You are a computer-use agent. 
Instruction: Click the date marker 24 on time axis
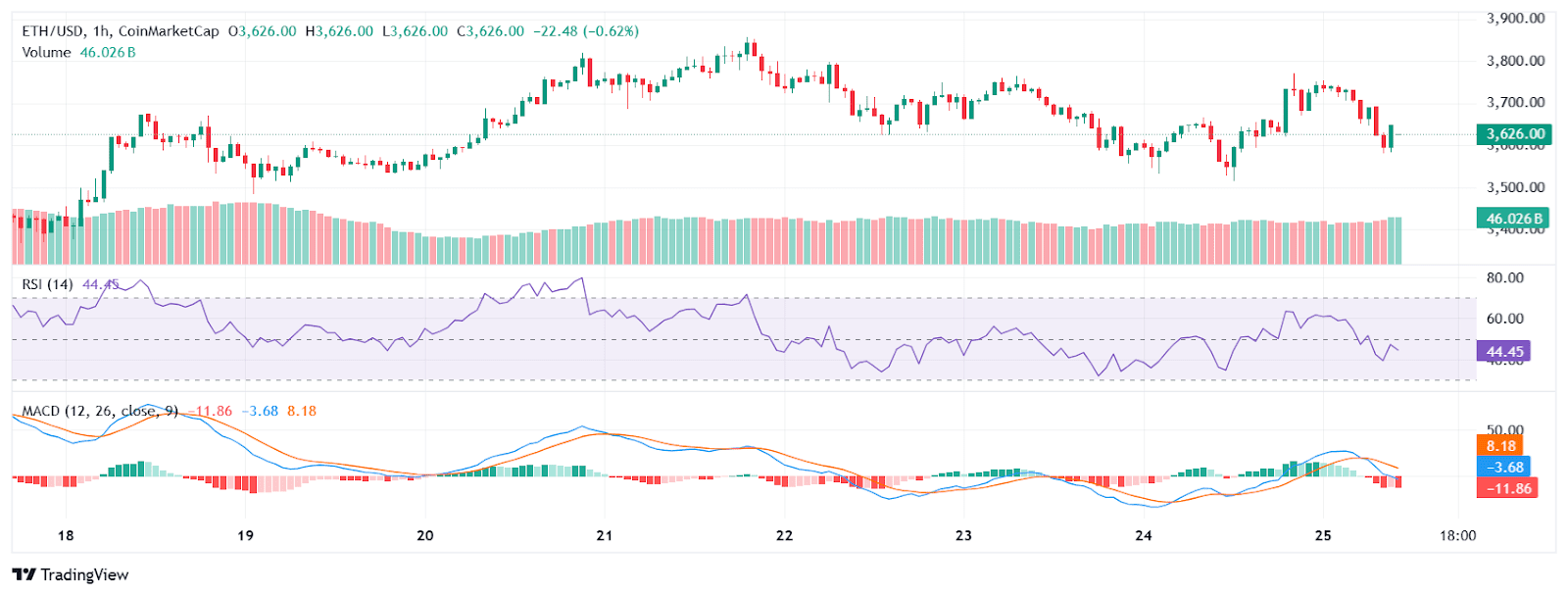point(1144,535)
